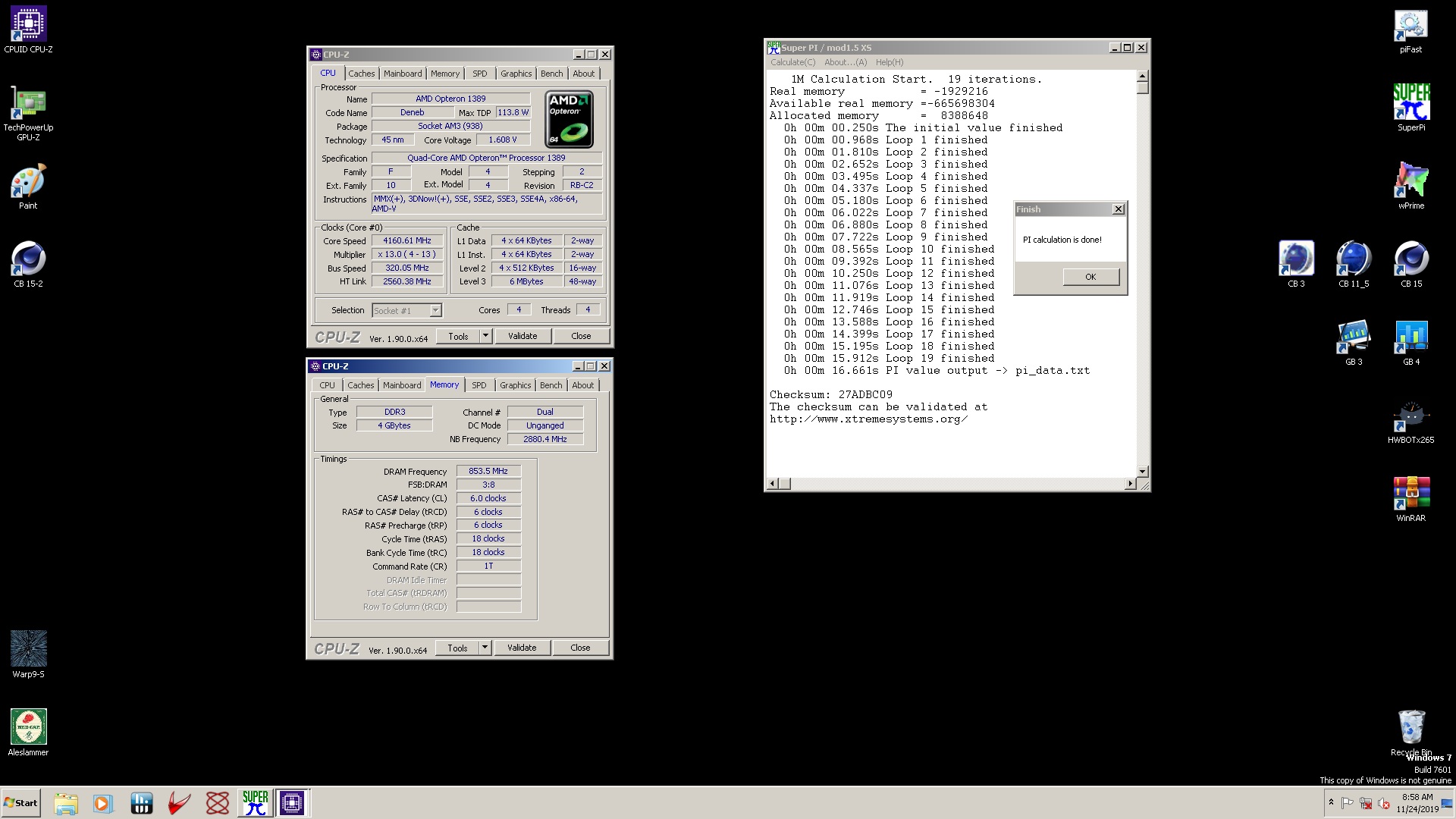Open the SuperPi desktop shortcut
This screenshot has height=819, width=1456.
click(x=1410, y=108)
